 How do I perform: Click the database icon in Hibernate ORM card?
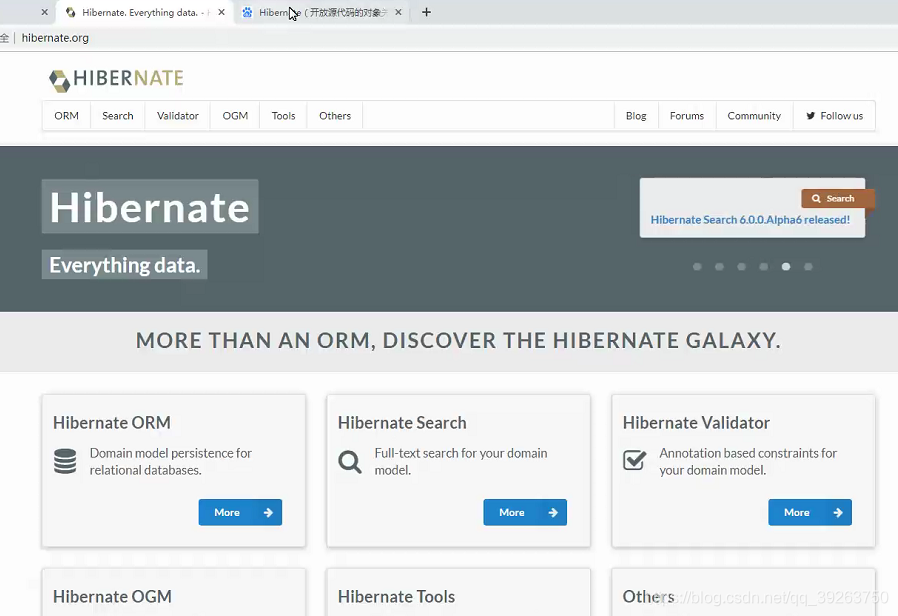click(x=64, y=462)
